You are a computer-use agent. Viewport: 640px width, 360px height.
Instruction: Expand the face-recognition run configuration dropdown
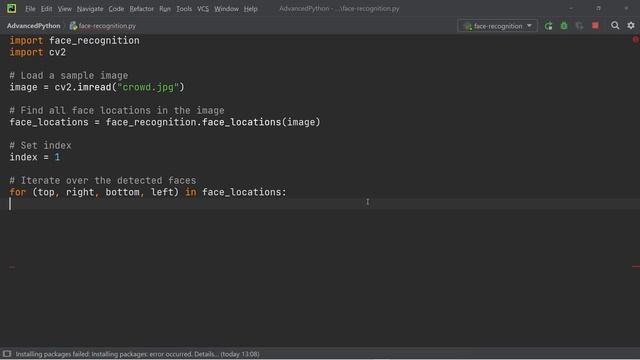point(498,26)
